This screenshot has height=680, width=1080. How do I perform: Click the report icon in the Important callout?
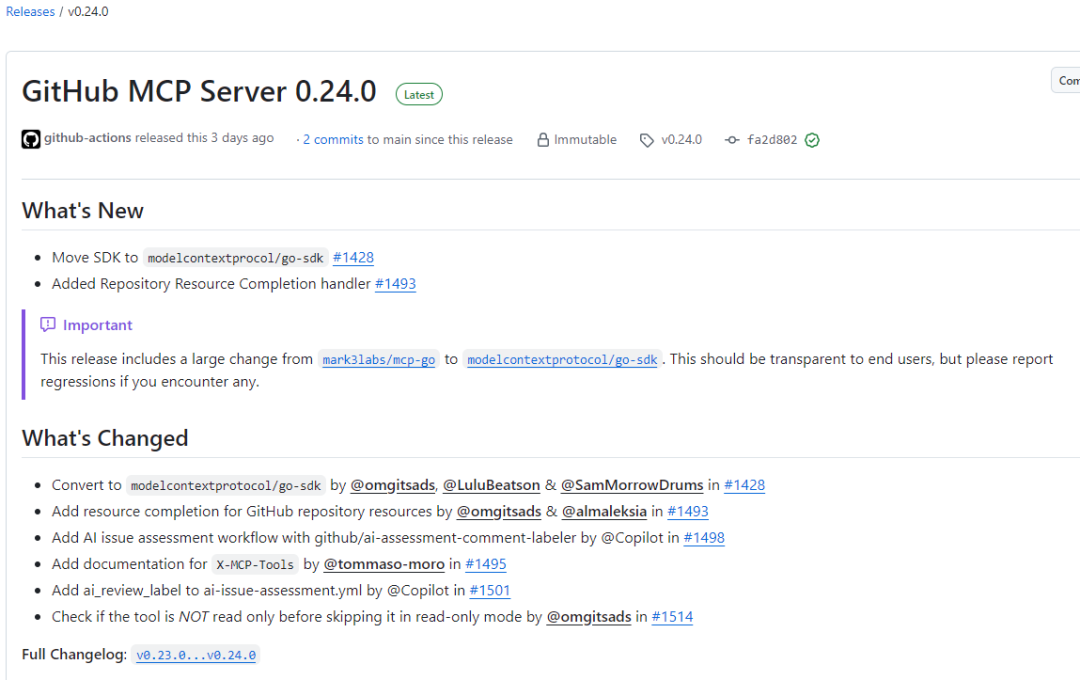(48, 325)
